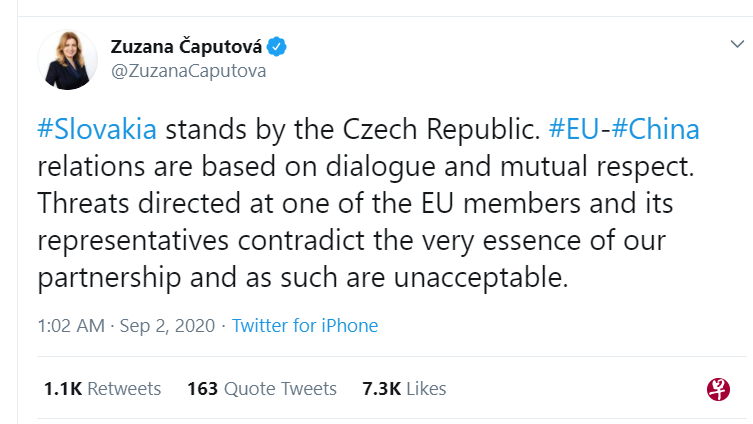Click the red watermark logo icon

(718, 389)
